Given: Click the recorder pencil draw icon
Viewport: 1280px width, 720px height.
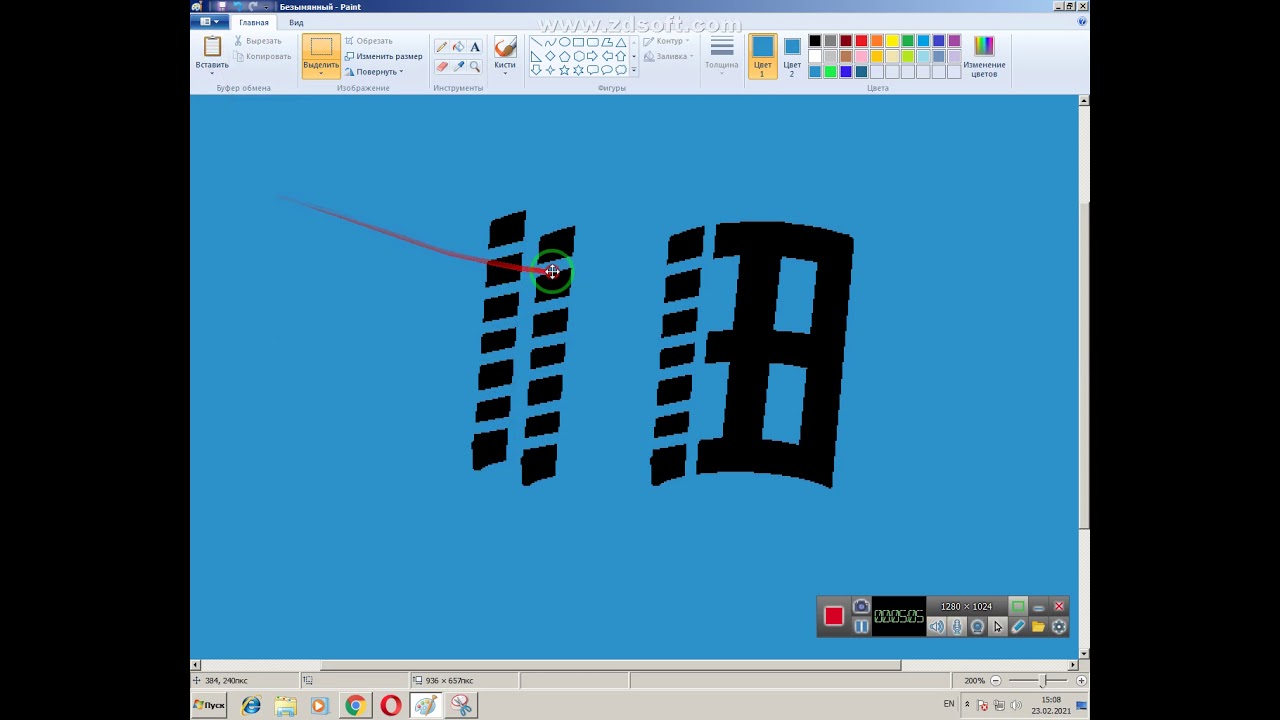Looking at the screenshot, I should click(1018, 627).
